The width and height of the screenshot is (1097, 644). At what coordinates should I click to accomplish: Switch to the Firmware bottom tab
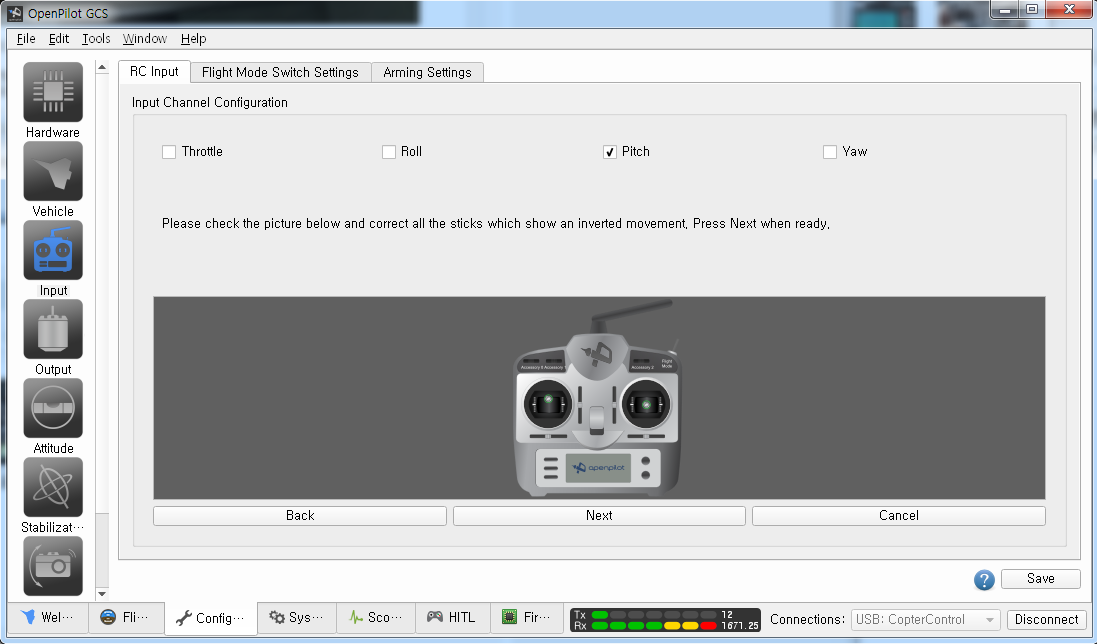(527, 617)
